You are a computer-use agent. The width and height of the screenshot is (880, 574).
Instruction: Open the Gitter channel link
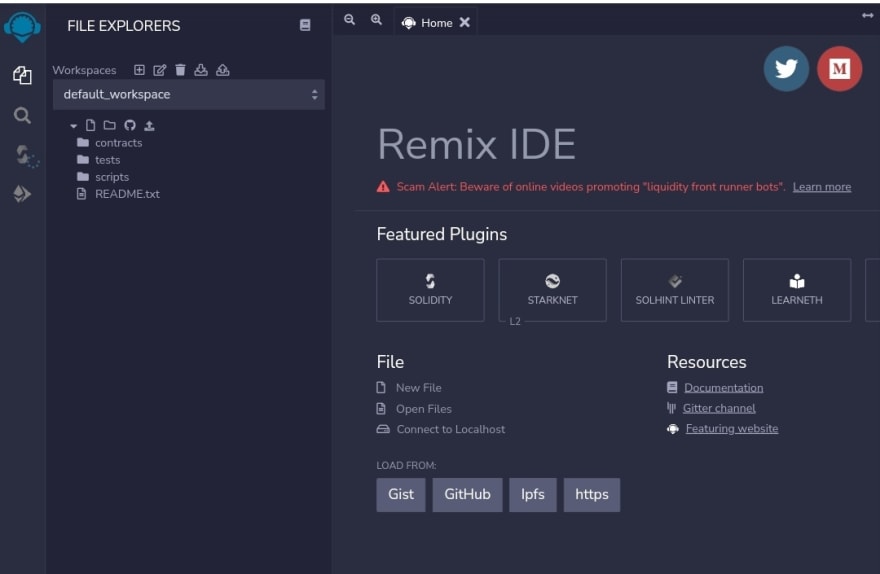pos(719,408)
